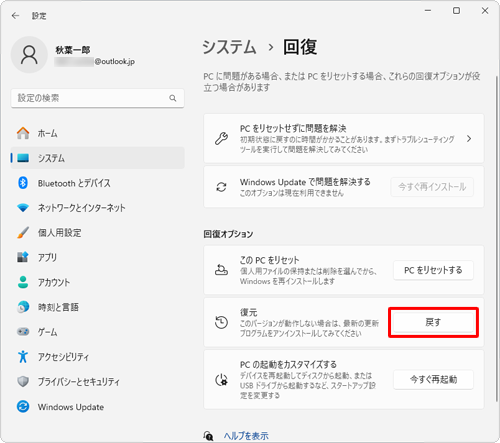Click the Windows Update repair refresh icon

tap(221, 187)
